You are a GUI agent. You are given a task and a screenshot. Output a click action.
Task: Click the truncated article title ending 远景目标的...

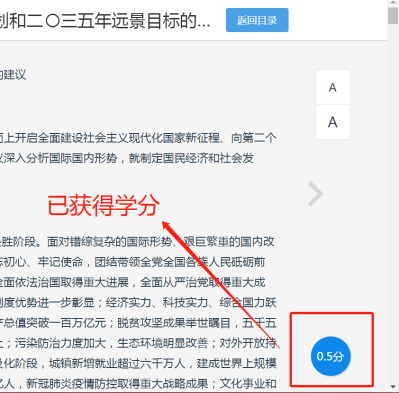[105, 20]
